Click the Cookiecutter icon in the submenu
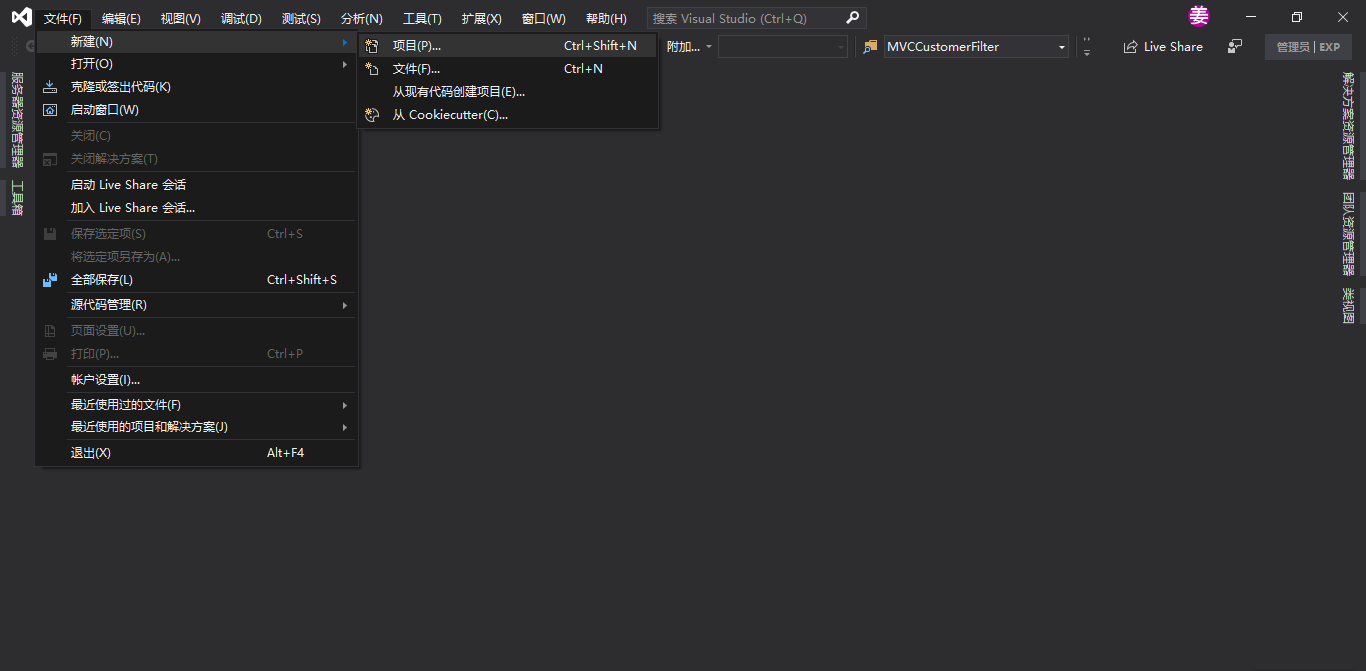 pyautogui.click(x=372, y=115)
